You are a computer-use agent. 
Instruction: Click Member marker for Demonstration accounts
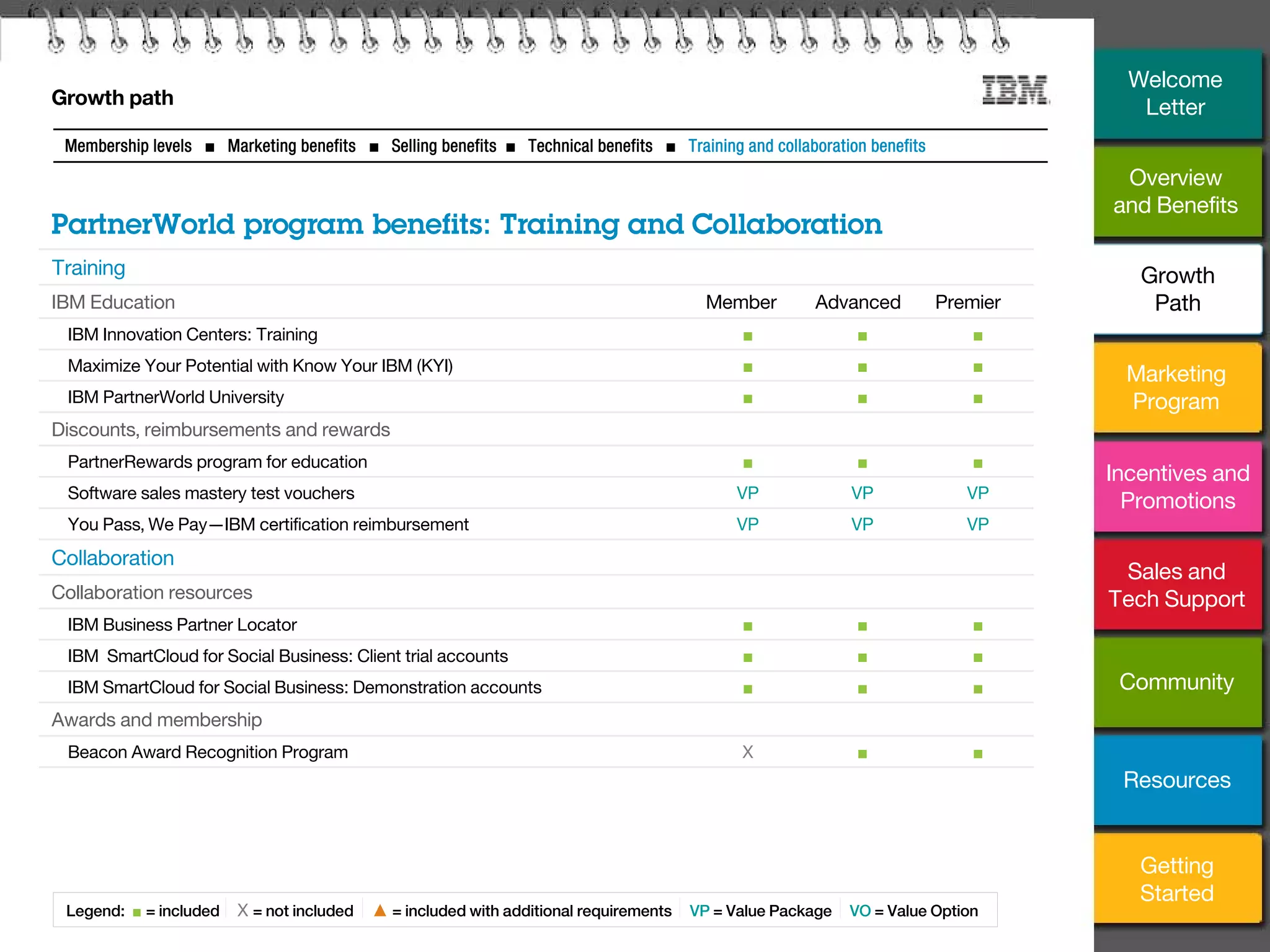pos(748,689)
